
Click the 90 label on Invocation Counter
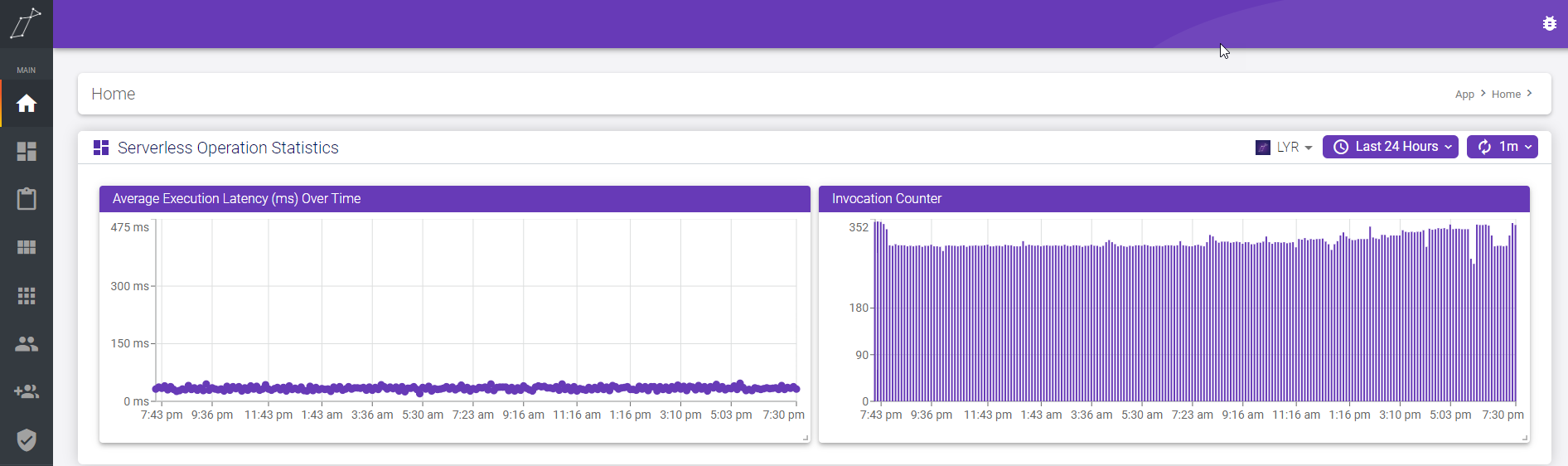pos(862,355)
